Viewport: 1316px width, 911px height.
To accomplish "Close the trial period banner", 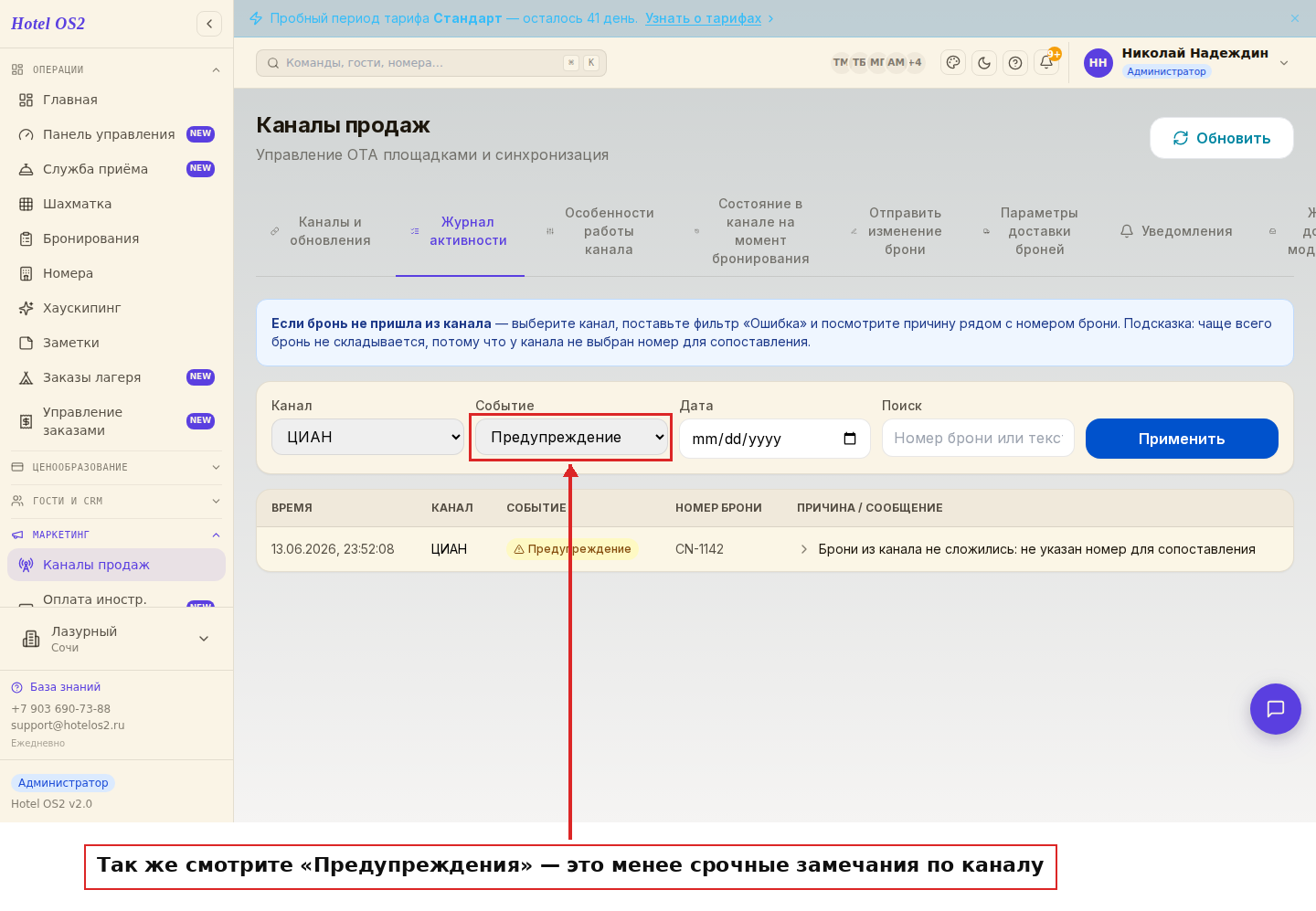I will click(1295, 18).
